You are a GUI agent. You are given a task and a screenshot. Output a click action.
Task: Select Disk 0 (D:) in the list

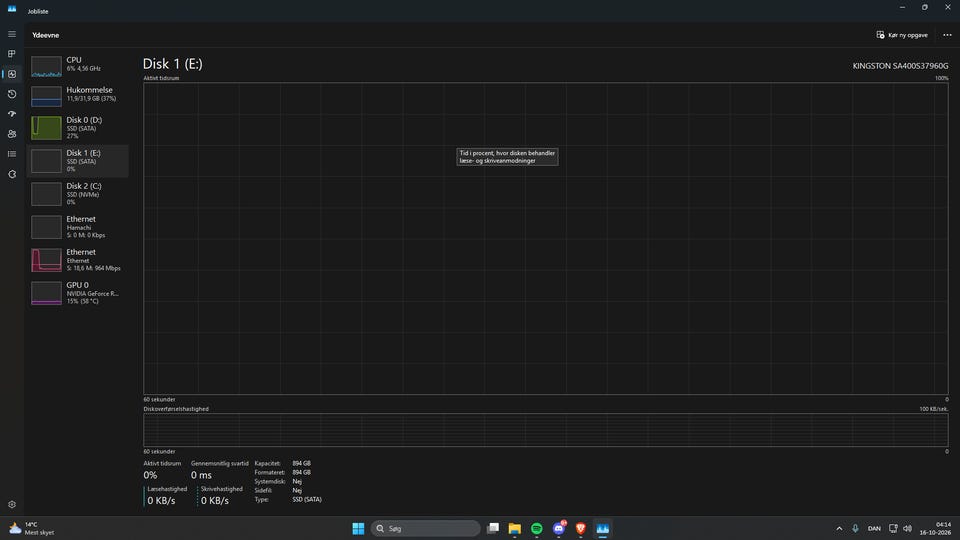[x=77, y=128]
